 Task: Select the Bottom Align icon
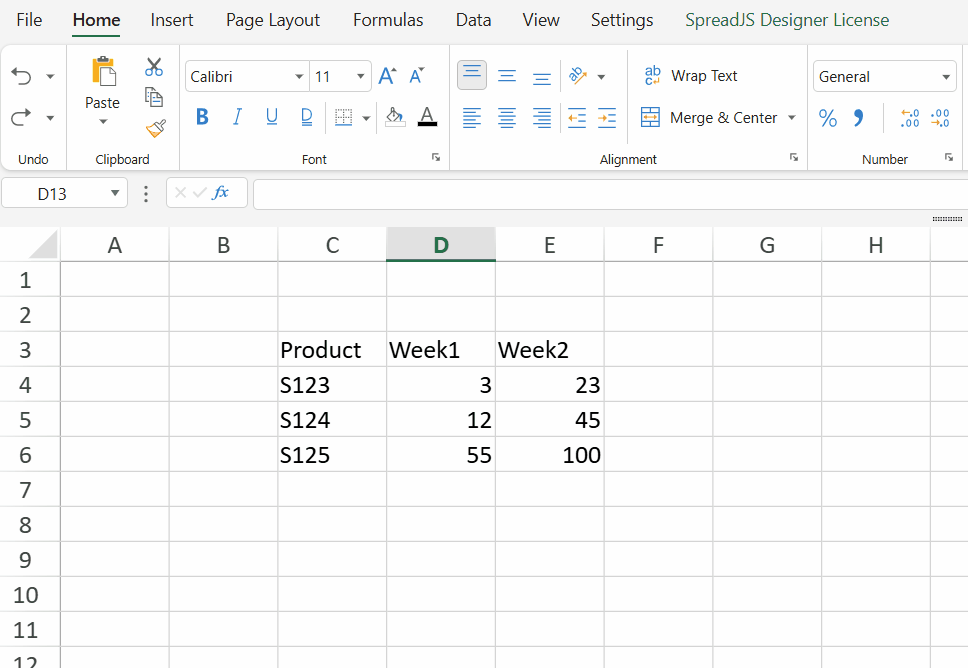[x=541, y=77]
